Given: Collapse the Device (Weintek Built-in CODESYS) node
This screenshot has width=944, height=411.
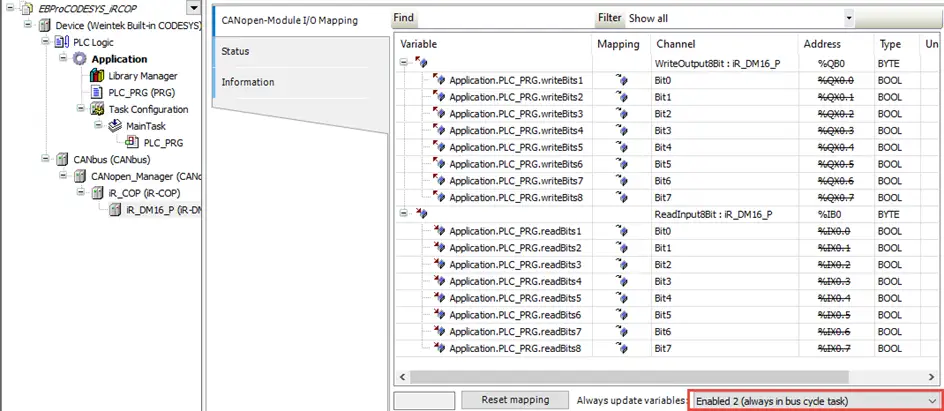Looking at the screenshot, I should pyautogui.click(x=28, y=25).
